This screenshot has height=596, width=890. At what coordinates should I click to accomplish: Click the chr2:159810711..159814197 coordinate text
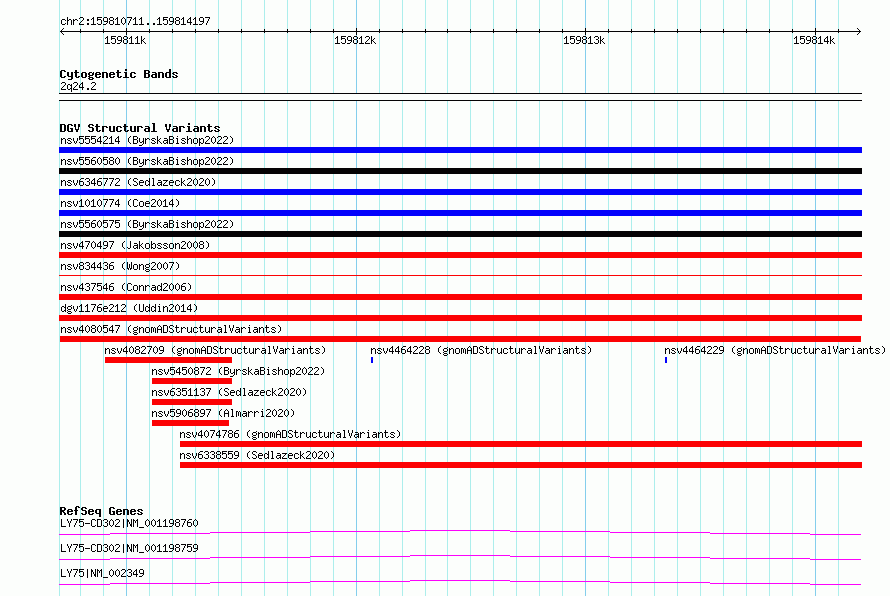coord(135,21)
